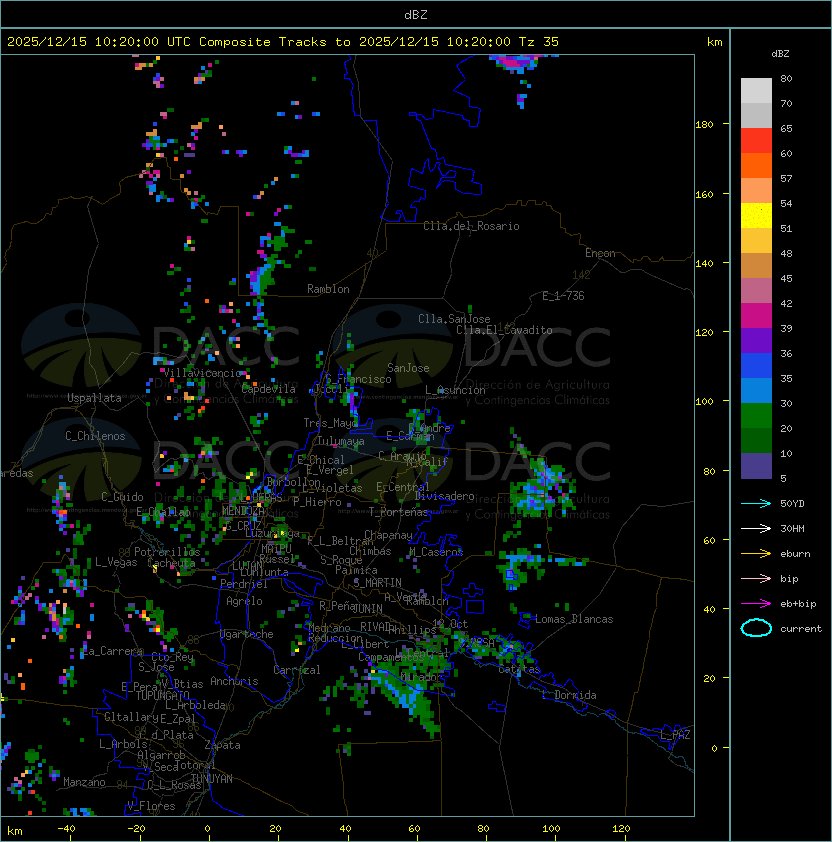Screen dimensions: 832x842
Task: Click the '30HM' legend label
Action: click(792, 528)
